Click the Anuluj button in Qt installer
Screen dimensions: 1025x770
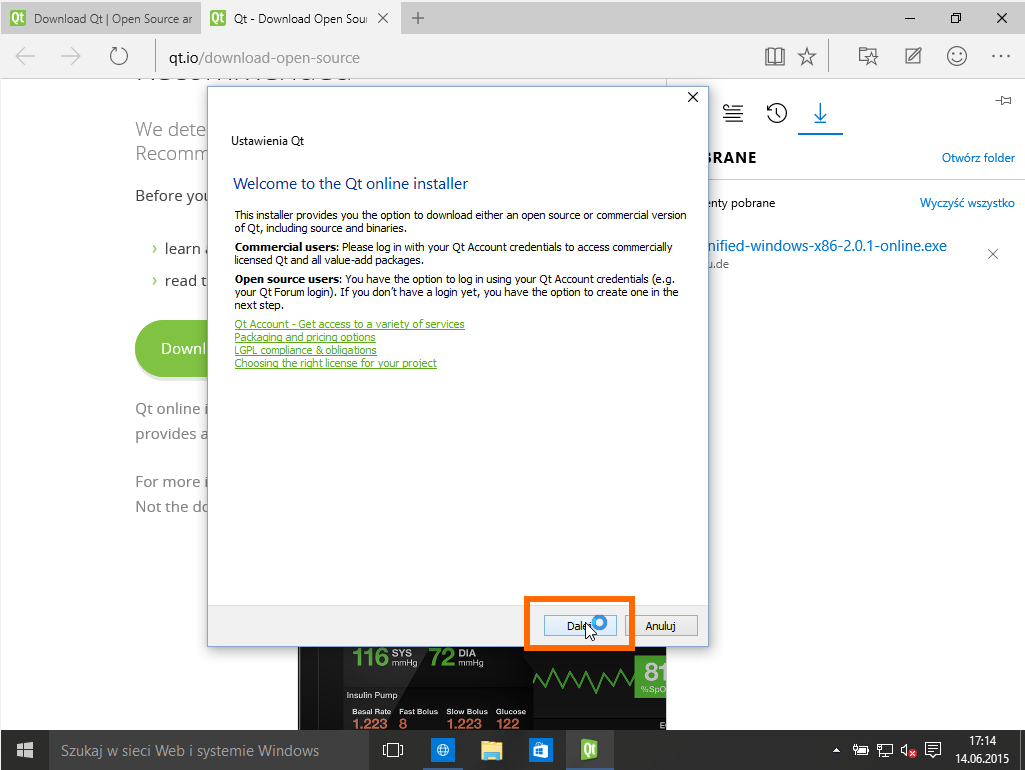(x=661, y=626)
